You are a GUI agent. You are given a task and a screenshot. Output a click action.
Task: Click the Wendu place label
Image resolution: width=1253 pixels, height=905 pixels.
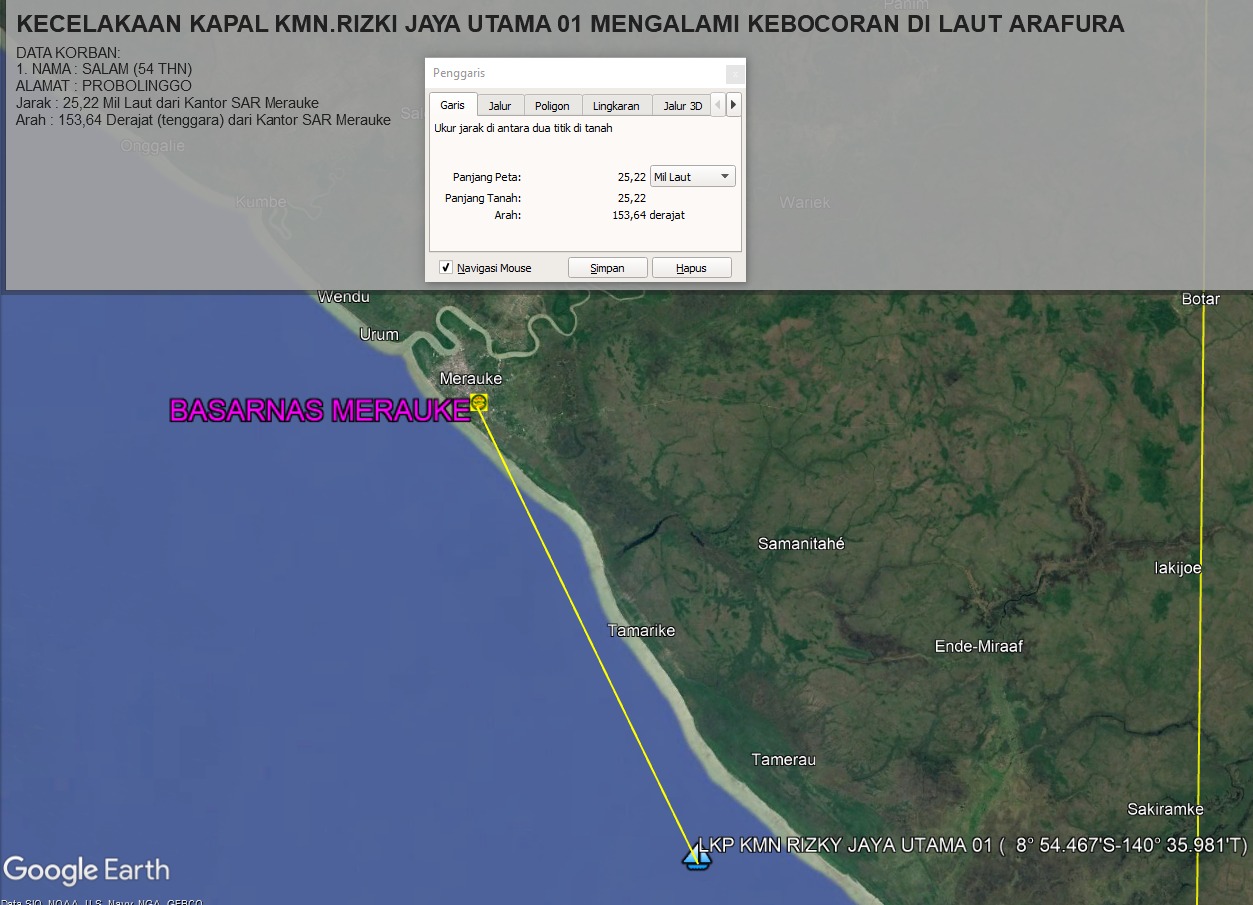344,297
